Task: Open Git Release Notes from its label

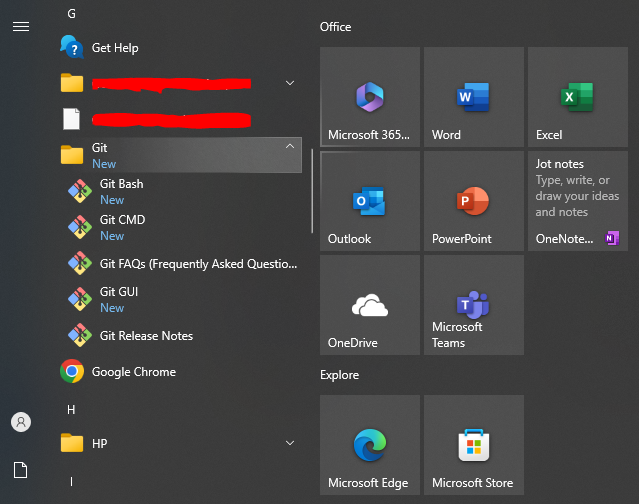Action: click(x=146, y=336)
